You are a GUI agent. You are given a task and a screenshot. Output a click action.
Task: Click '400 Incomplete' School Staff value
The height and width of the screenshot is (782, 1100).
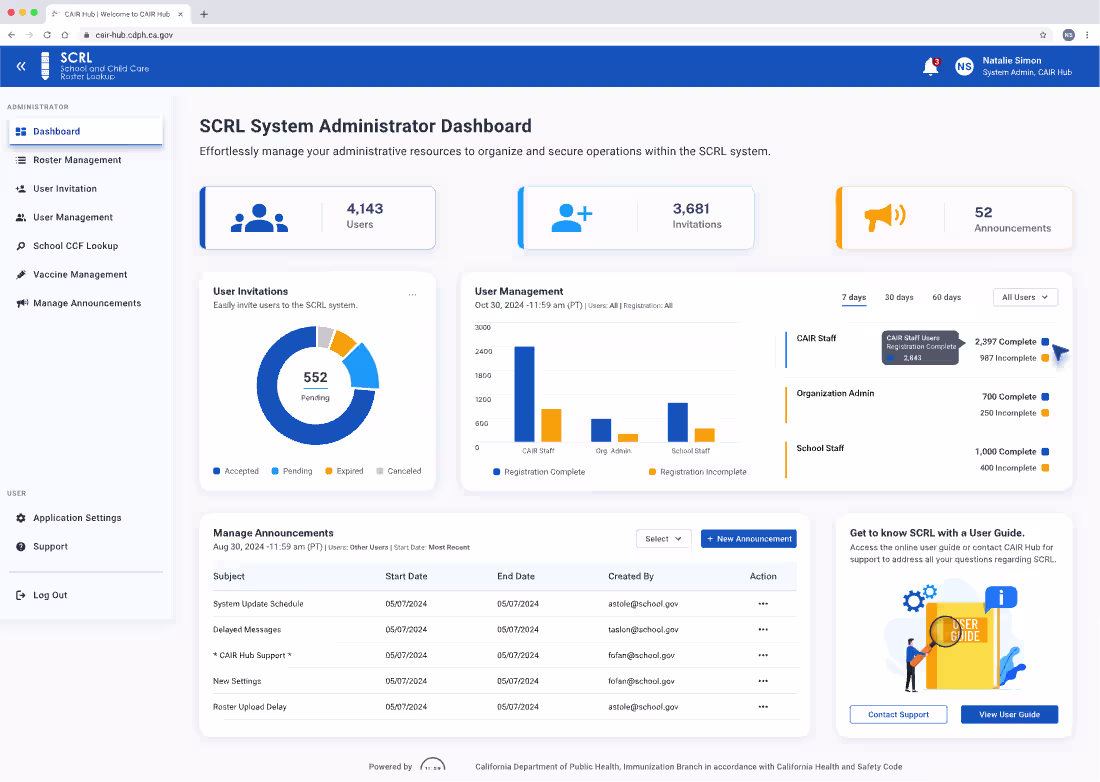[1007, 468]
